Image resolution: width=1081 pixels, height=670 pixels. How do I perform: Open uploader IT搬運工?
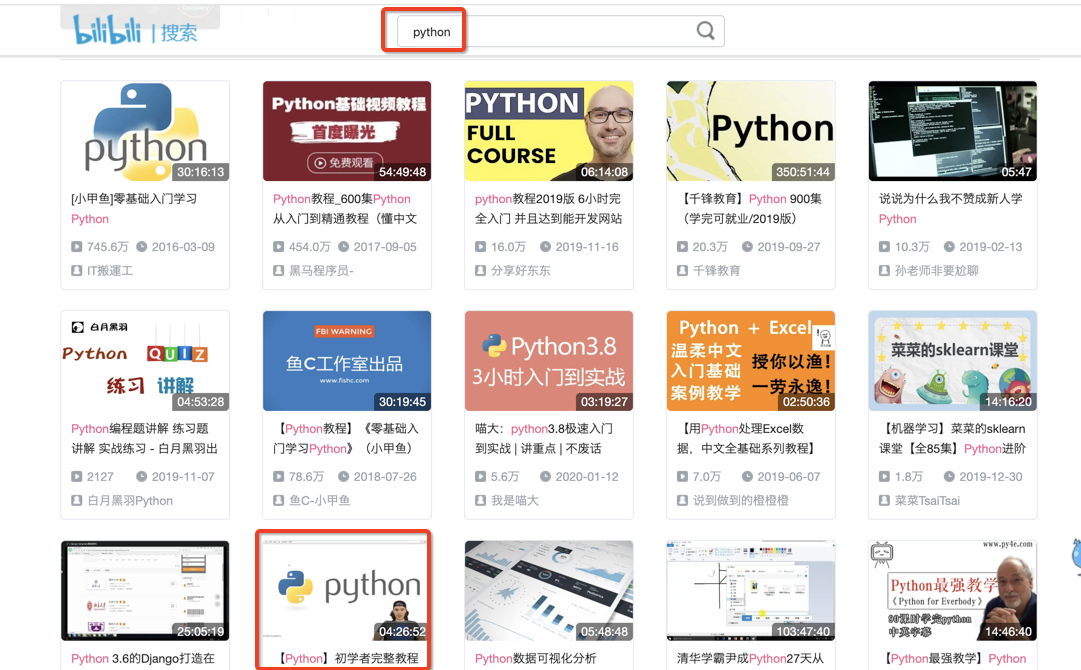[x=110, y=271]
